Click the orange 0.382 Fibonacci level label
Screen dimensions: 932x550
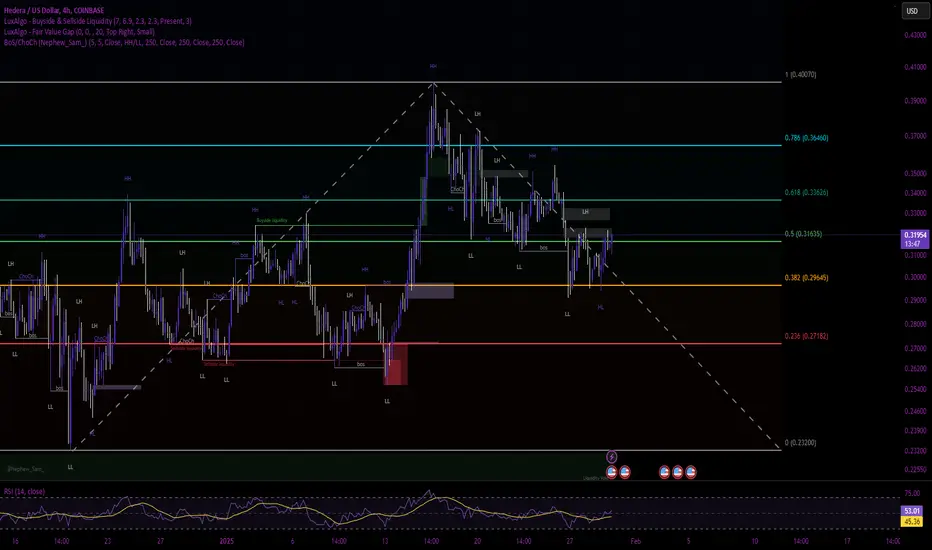pos(806,278)
